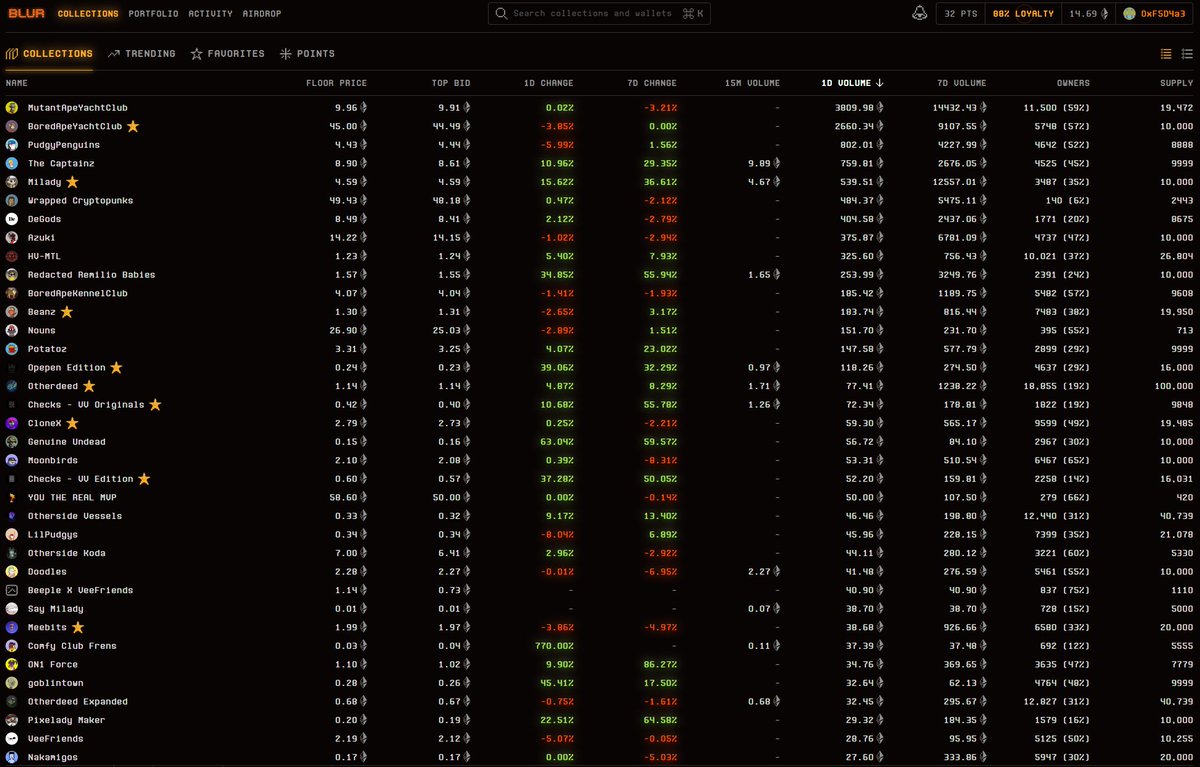This screenshot has height=767, width=1200.
Task: Toggle the Checks - VV Edition star
Action: pyautogui.click(x=144, y=479)
